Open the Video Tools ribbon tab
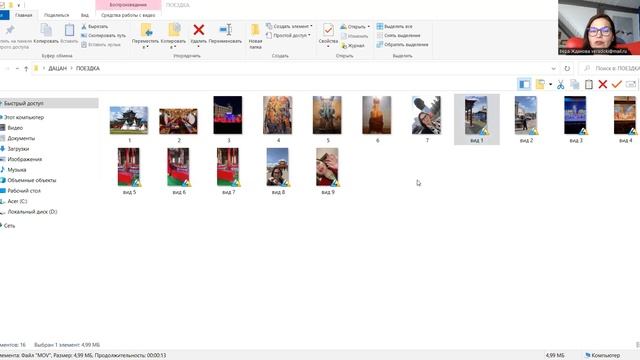This screenshot has width=640, height=360. 128,15
